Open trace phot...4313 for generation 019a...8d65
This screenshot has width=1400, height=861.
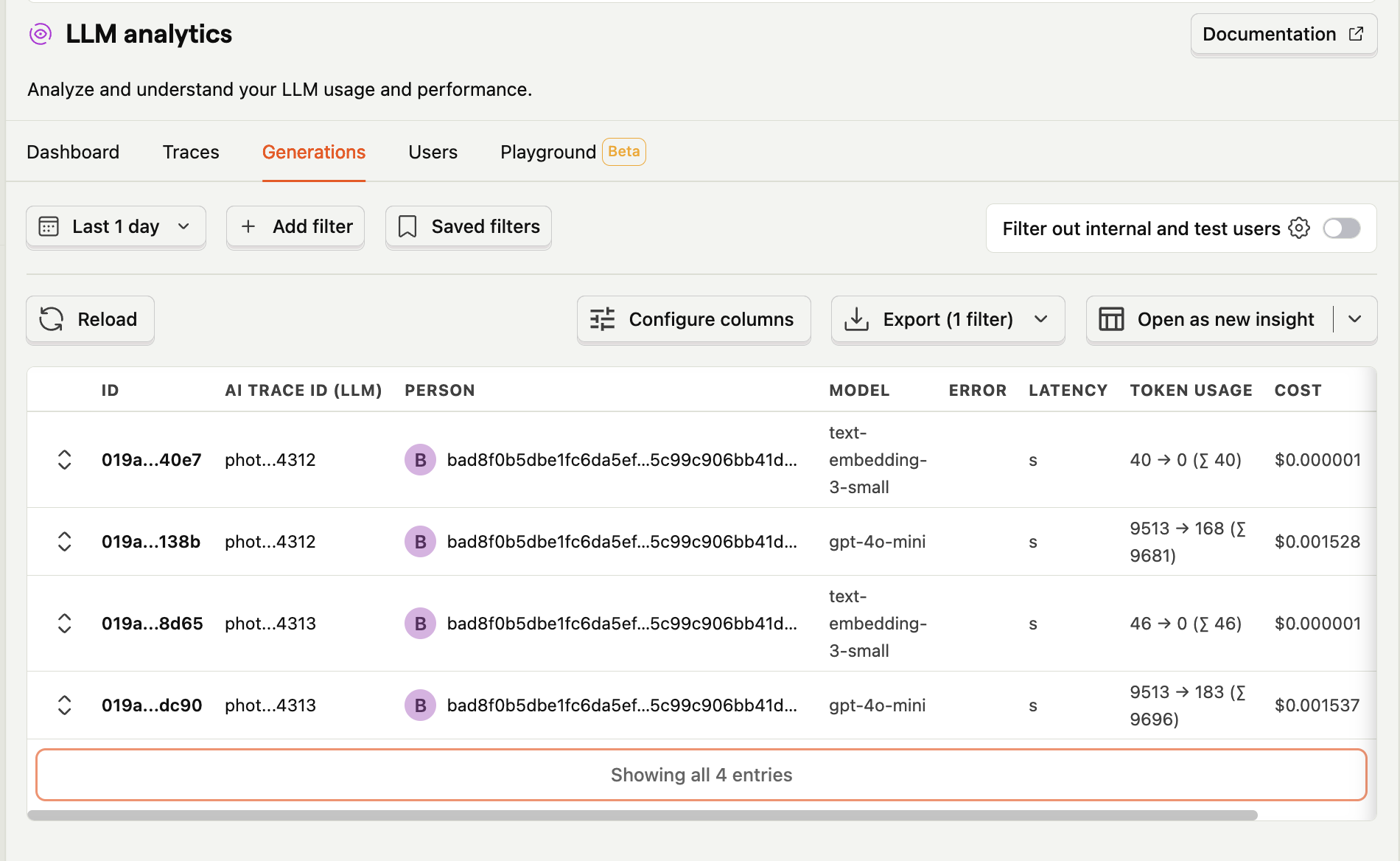coord(270,624)
